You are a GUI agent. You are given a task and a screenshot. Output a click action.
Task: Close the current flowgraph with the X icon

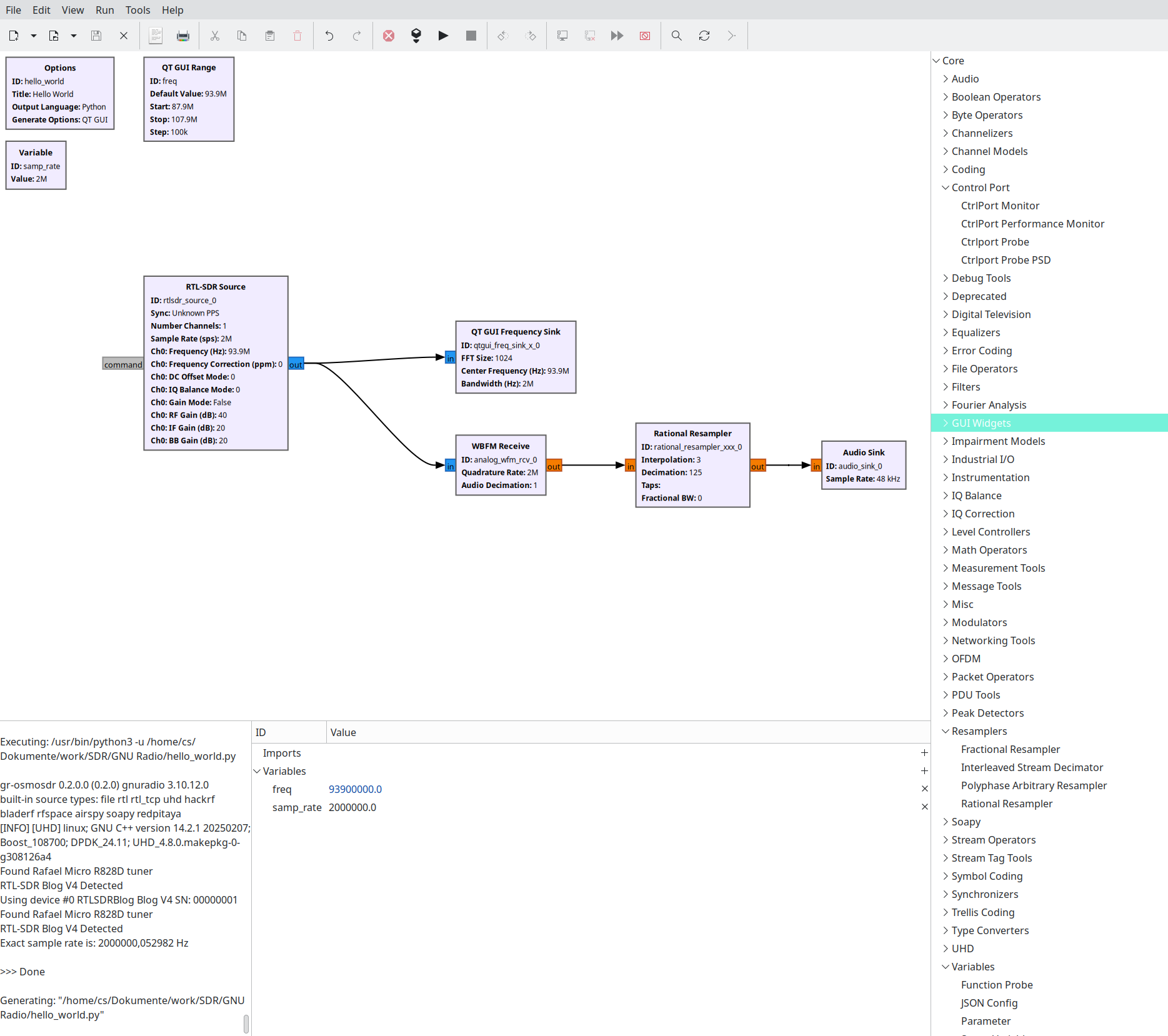[x=124, y=36]
